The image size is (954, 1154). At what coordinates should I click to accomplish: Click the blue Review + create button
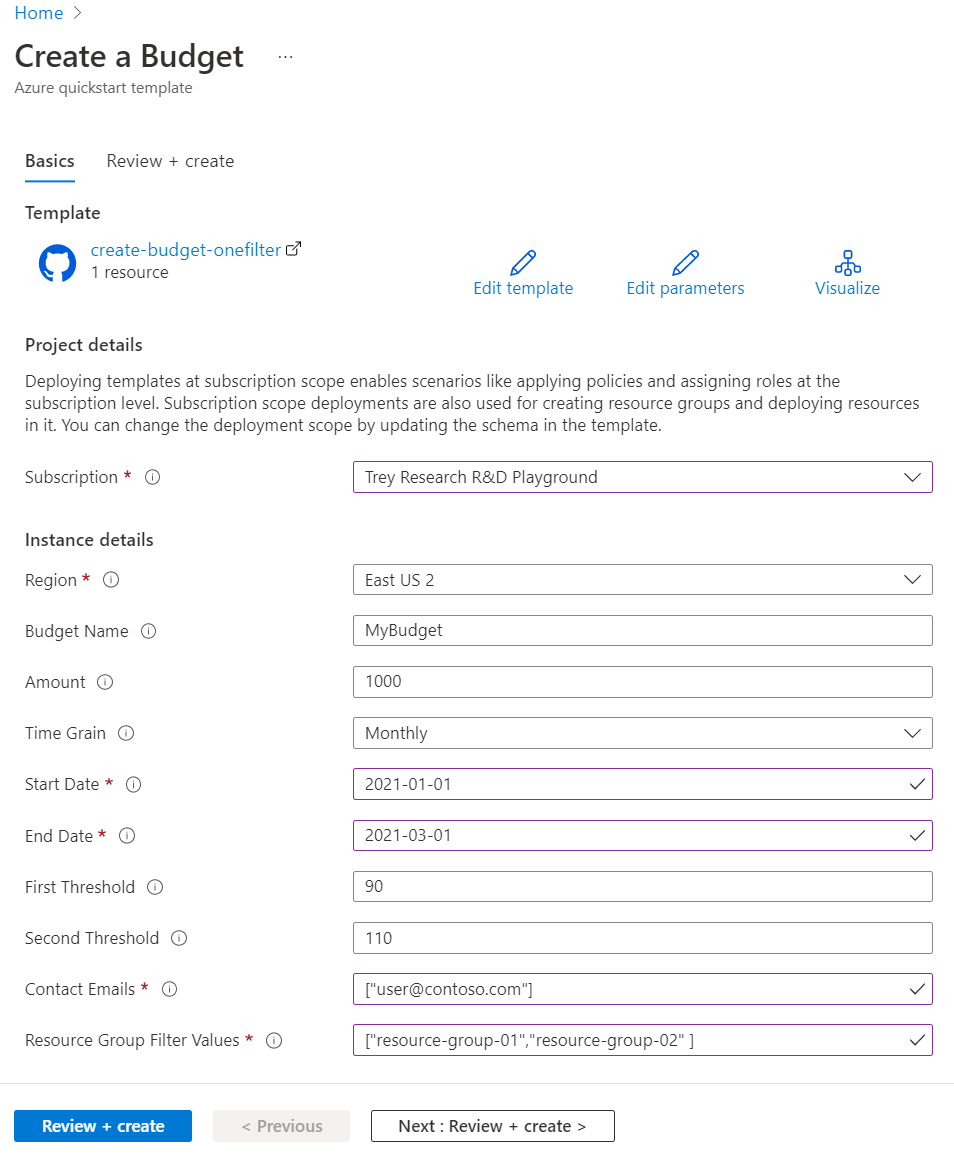coord(103,1126)
